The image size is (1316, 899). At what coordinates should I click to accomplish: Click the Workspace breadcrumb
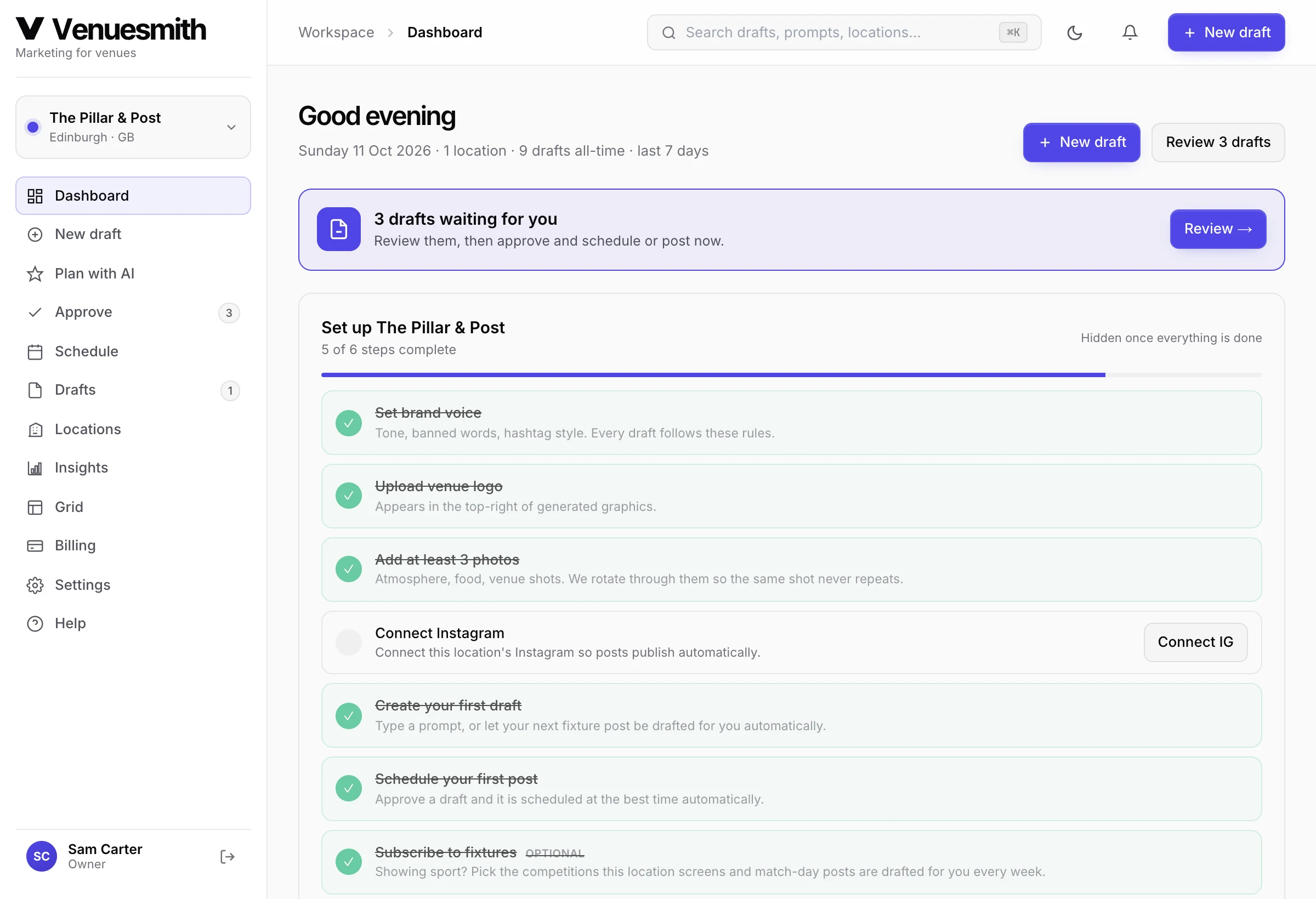(x=336, y=32)
